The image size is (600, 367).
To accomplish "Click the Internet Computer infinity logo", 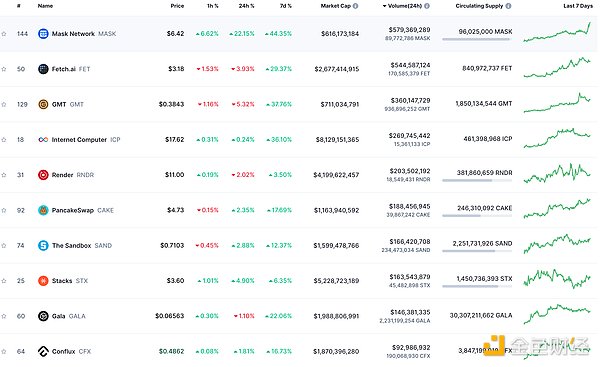I will 43,140.
